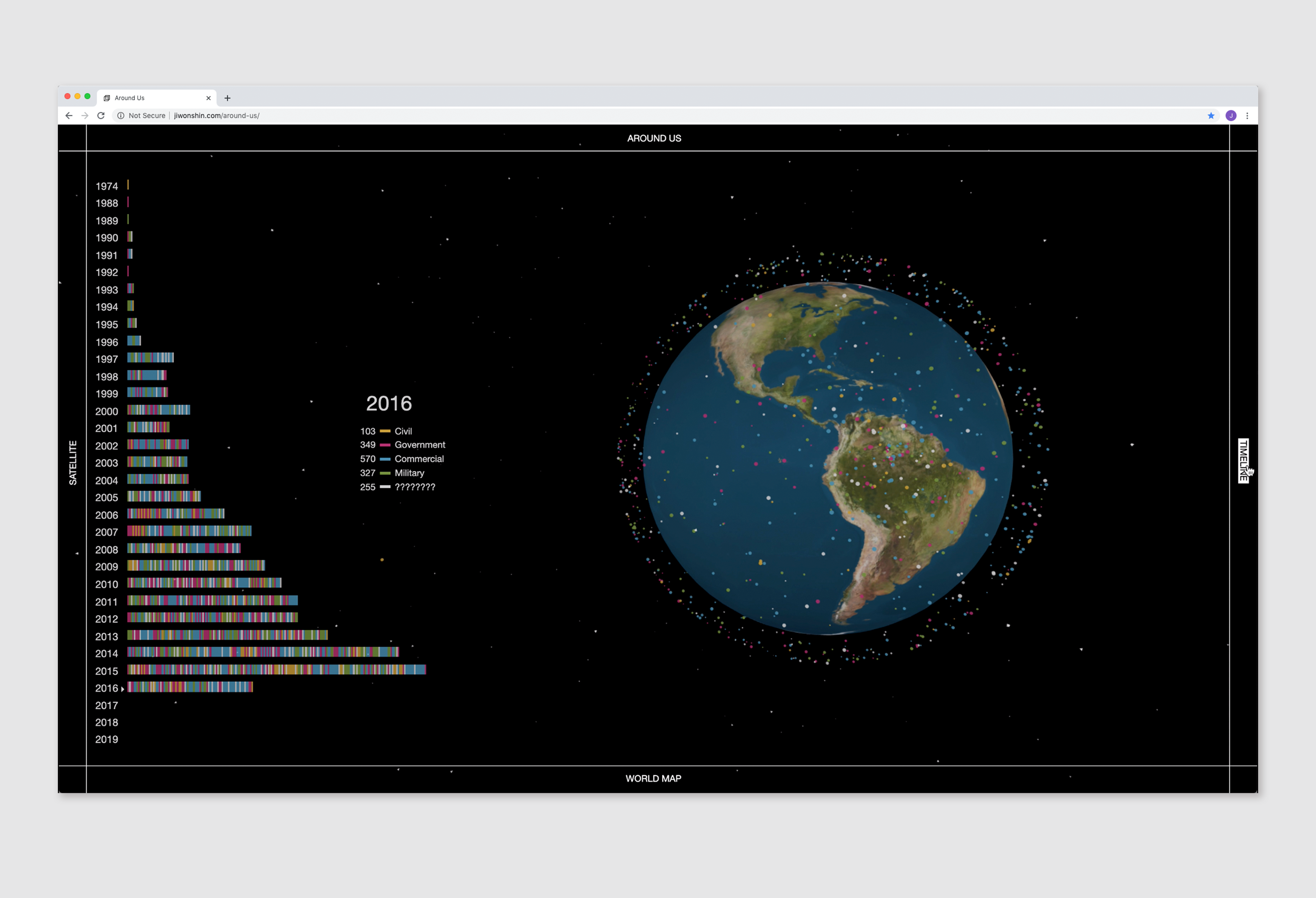Select the year 2015 in timeline
This screenshot has height=898, width=1316.
106,671
